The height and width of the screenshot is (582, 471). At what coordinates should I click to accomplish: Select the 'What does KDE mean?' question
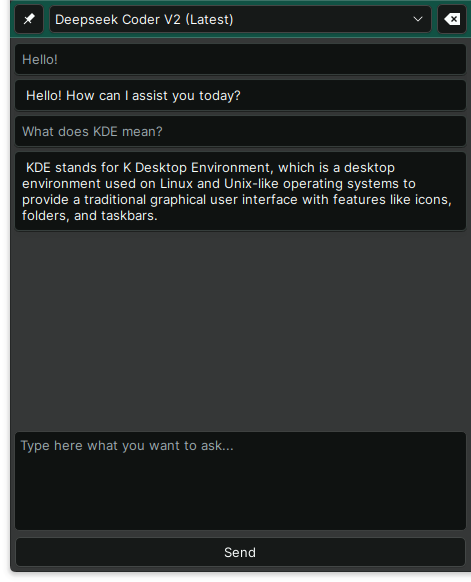[240, 131]
